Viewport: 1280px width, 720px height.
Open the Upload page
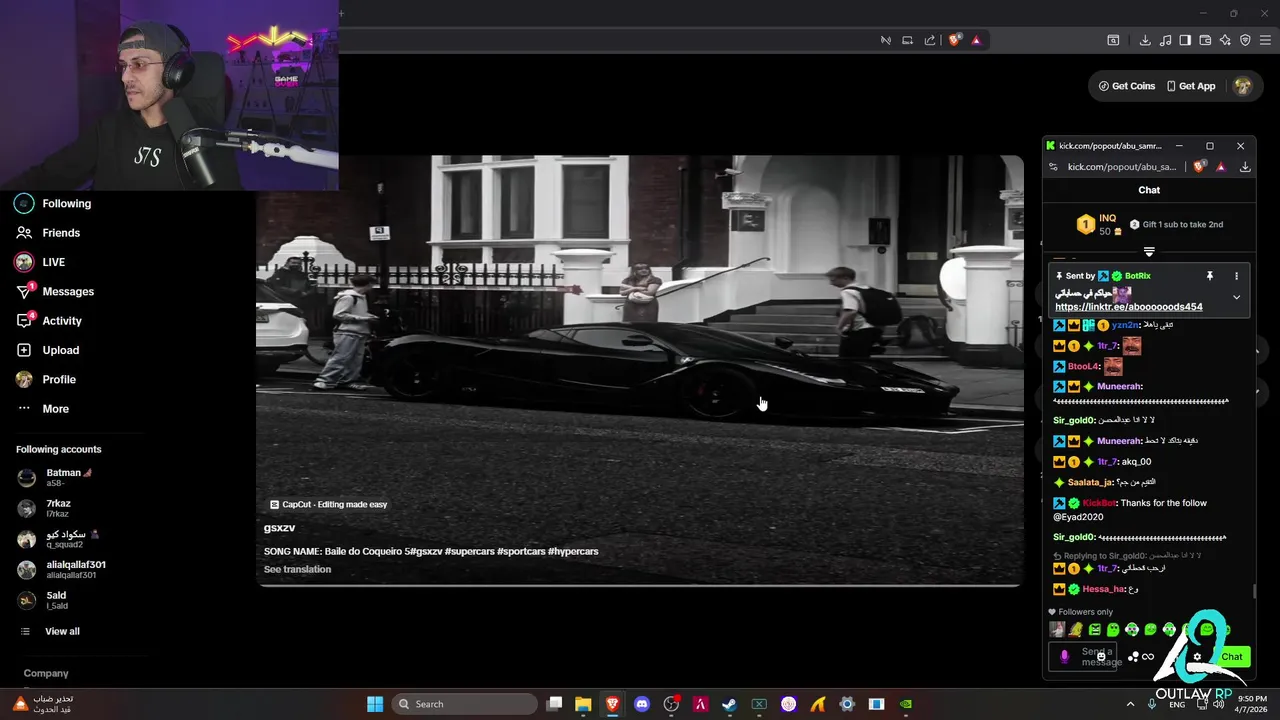pyautogui.click(x=47, y=350)
